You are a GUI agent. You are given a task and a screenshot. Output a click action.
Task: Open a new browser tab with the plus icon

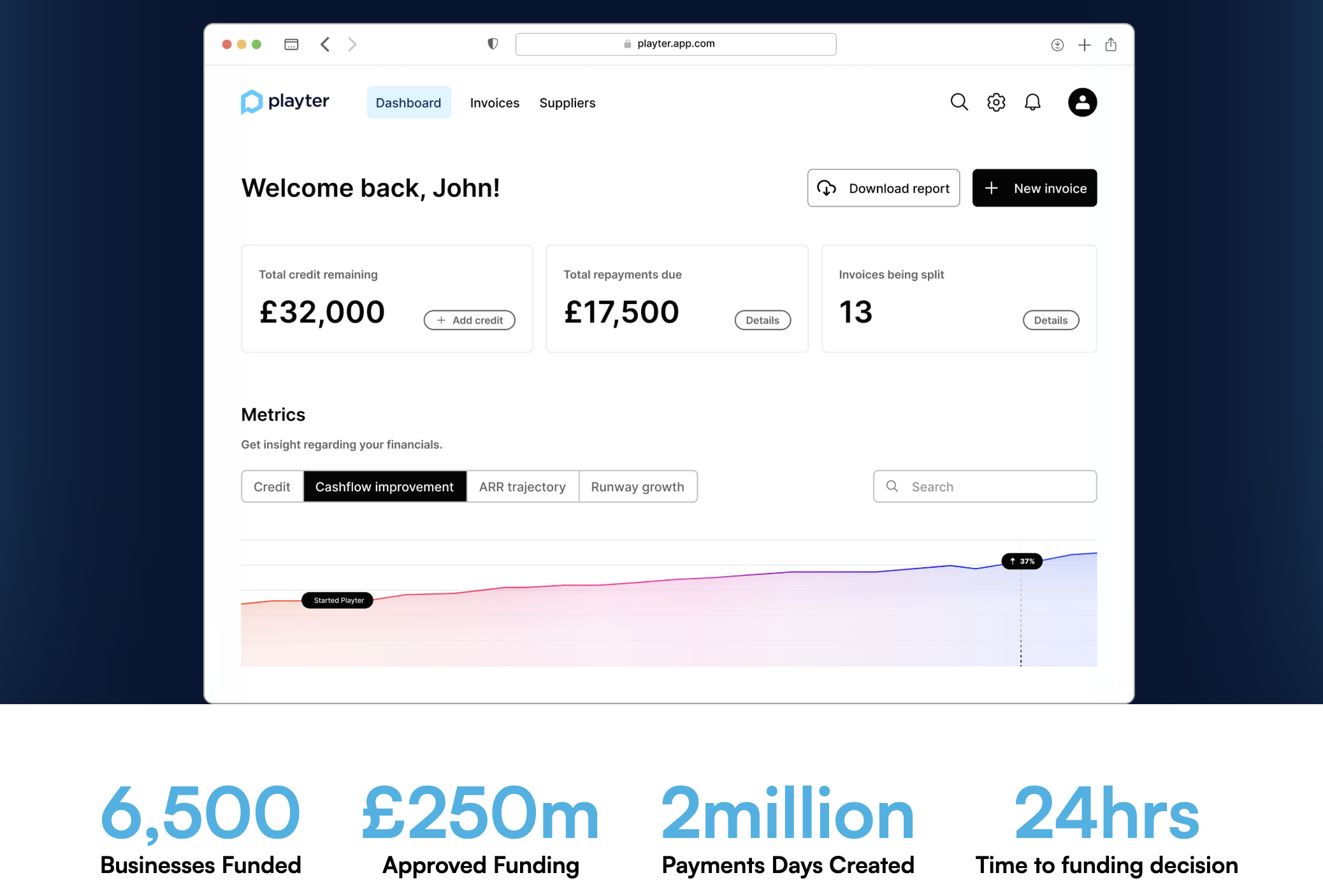(x=1084, y=45)
